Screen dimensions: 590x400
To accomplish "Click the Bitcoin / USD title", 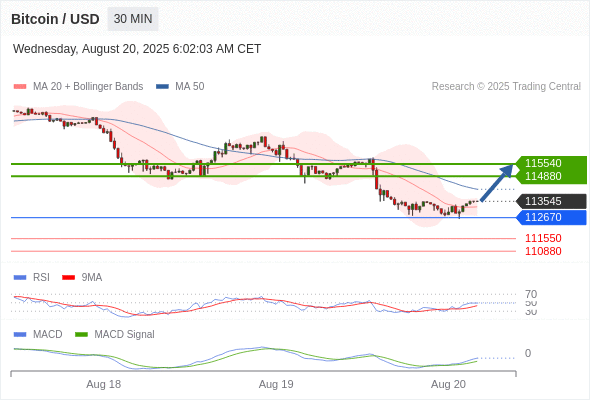I will tap(55, 19).
